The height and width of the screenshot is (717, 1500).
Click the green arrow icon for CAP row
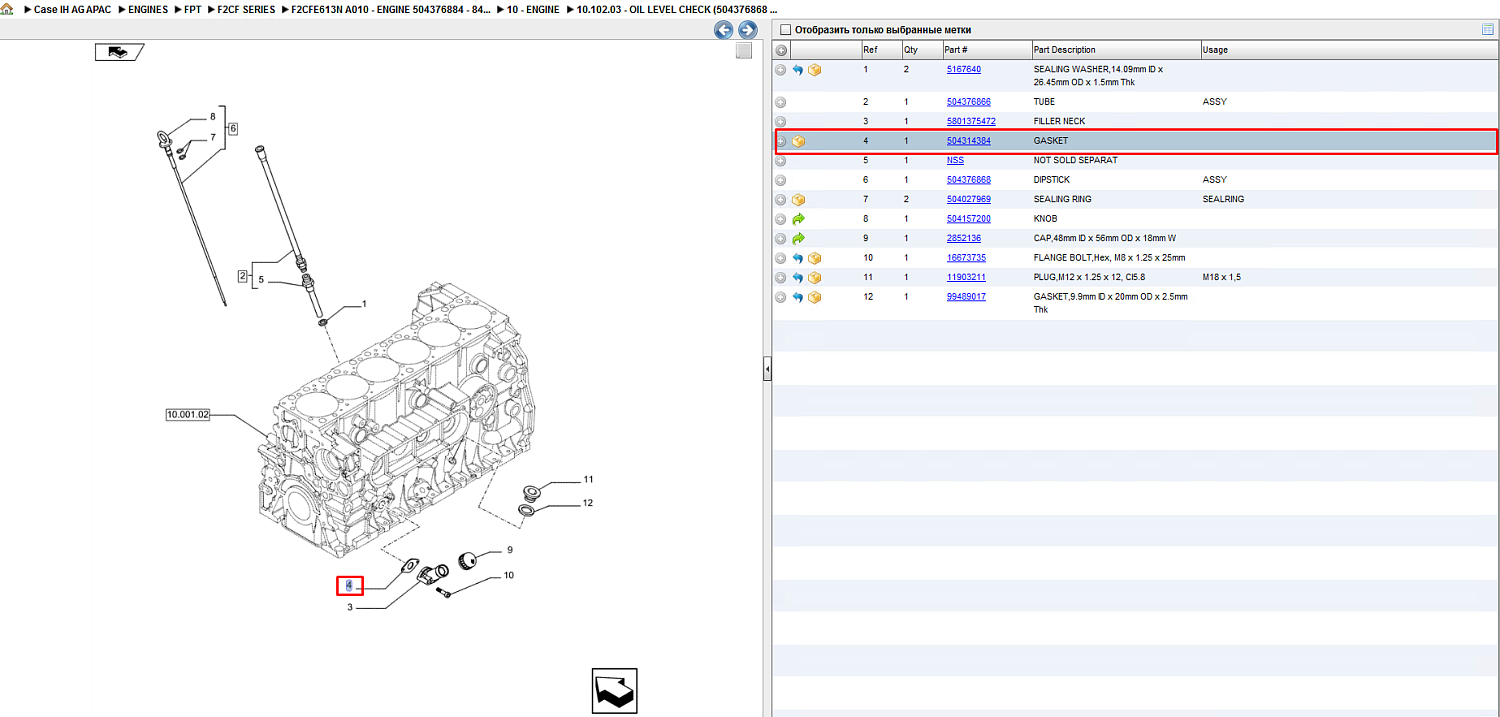click(798, 239)
